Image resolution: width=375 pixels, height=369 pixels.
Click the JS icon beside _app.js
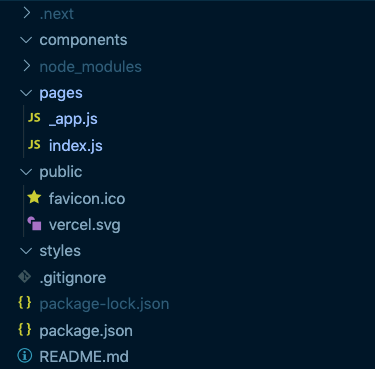(34, 118)
